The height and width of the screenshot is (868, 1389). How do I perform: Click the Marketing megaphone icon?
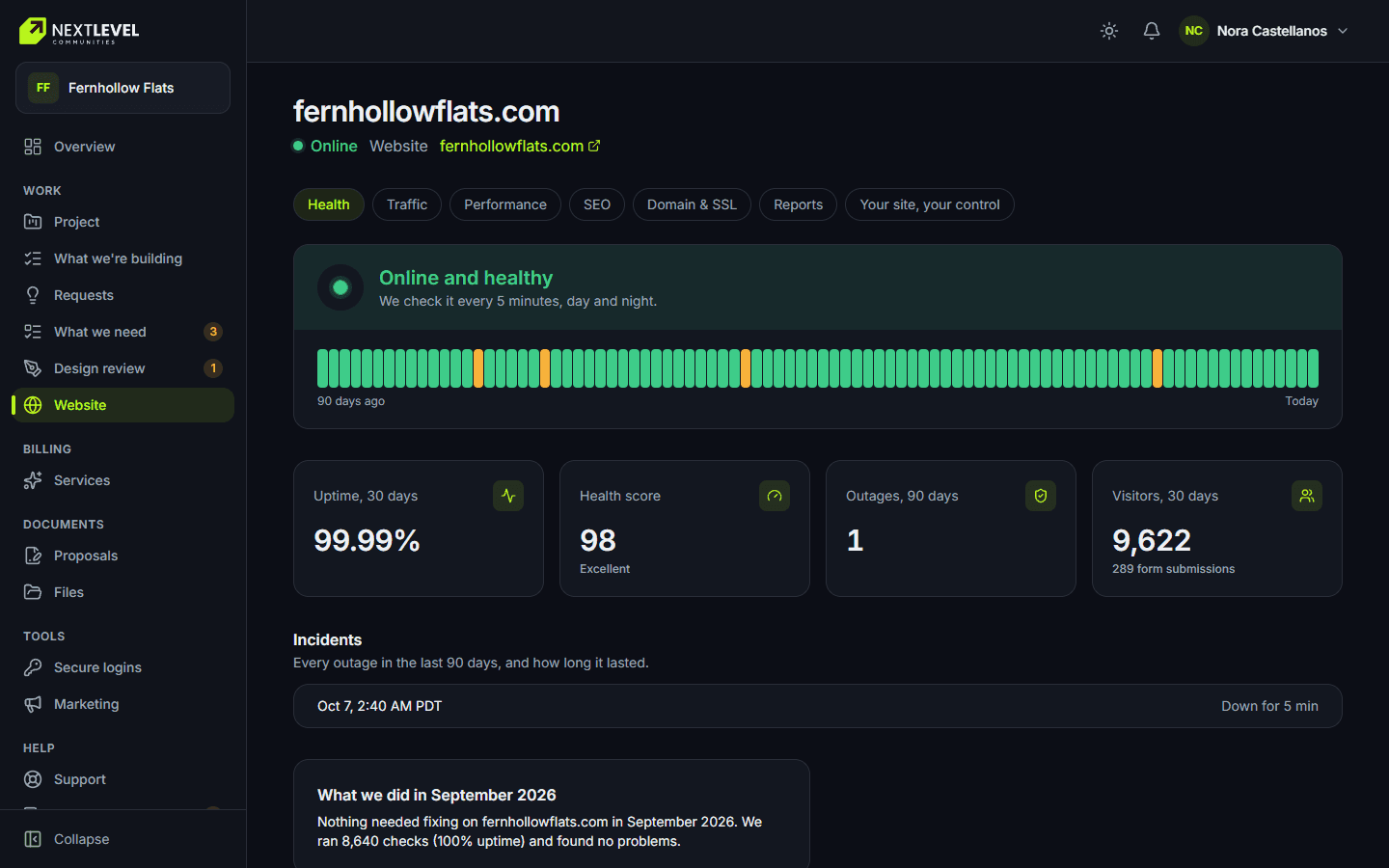(x=33, y=704)
